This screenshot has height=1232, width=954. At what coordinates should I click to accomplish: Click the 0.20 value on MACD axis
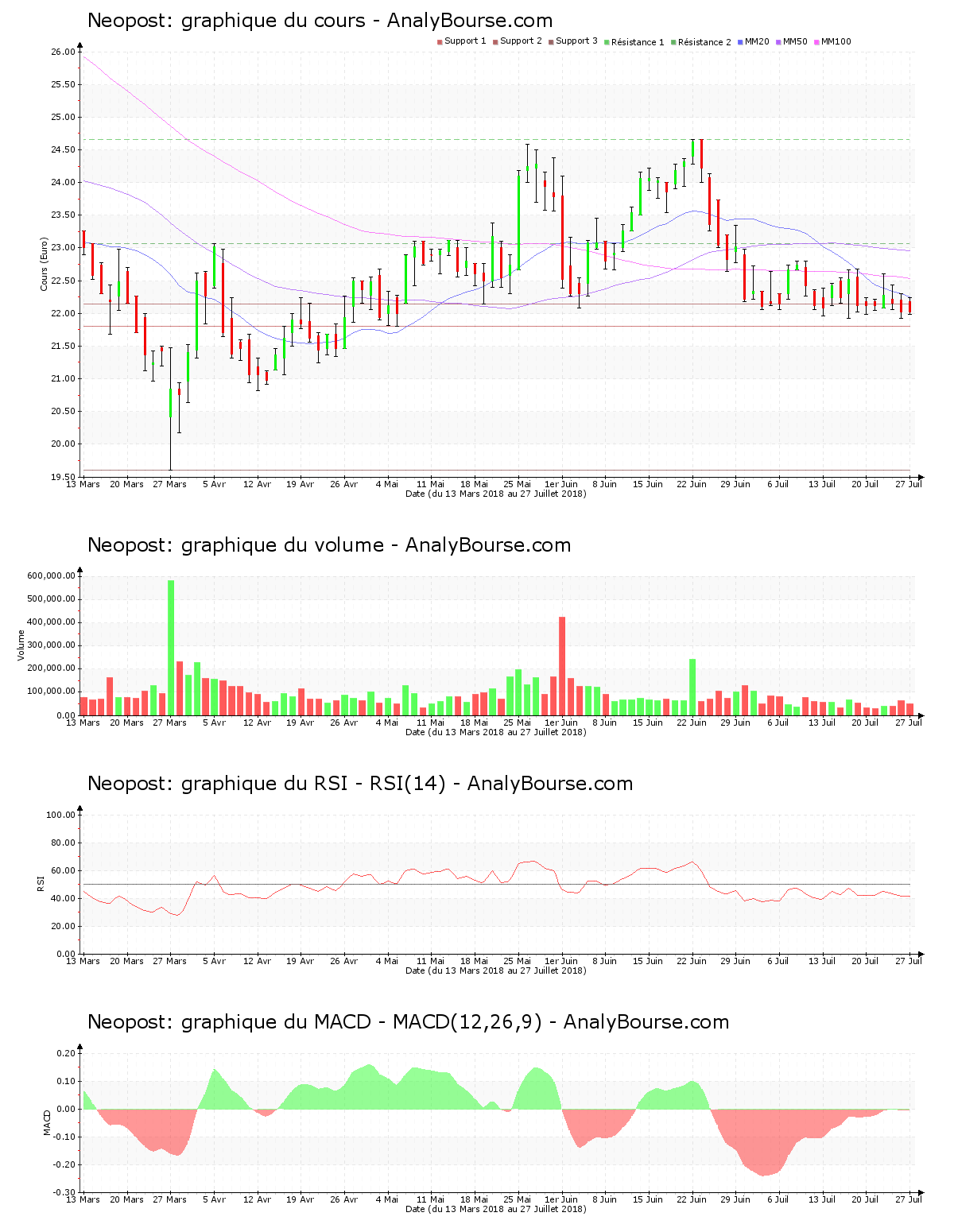[x=67, y=1054]
